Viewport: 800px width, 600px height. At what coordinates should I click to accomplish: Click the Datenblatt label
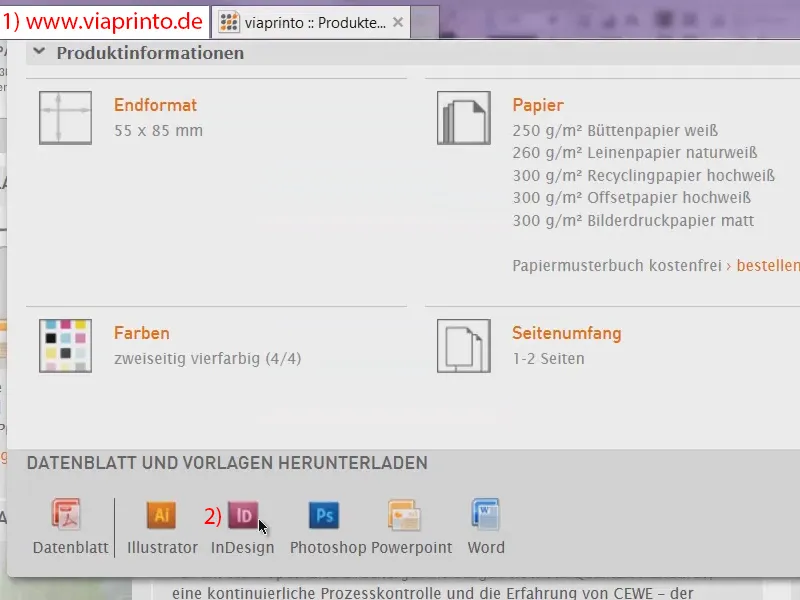tap(70, 547)
